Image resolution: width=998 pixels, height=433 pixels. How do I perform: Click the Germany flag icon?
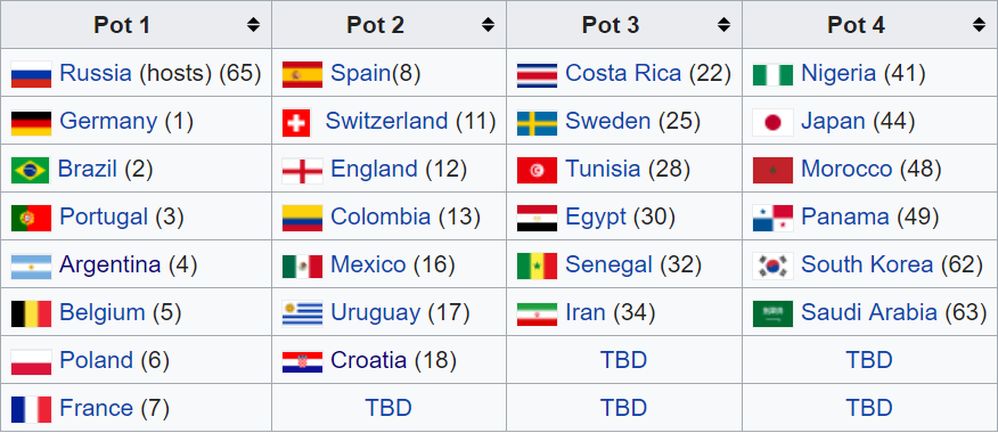click(x=31, y=122)
